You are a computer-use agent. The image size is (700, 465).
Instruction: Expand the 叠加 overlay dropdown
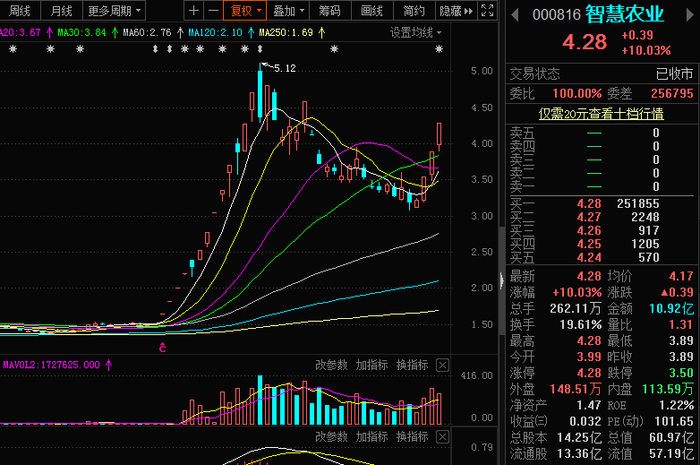click(288, 11)
